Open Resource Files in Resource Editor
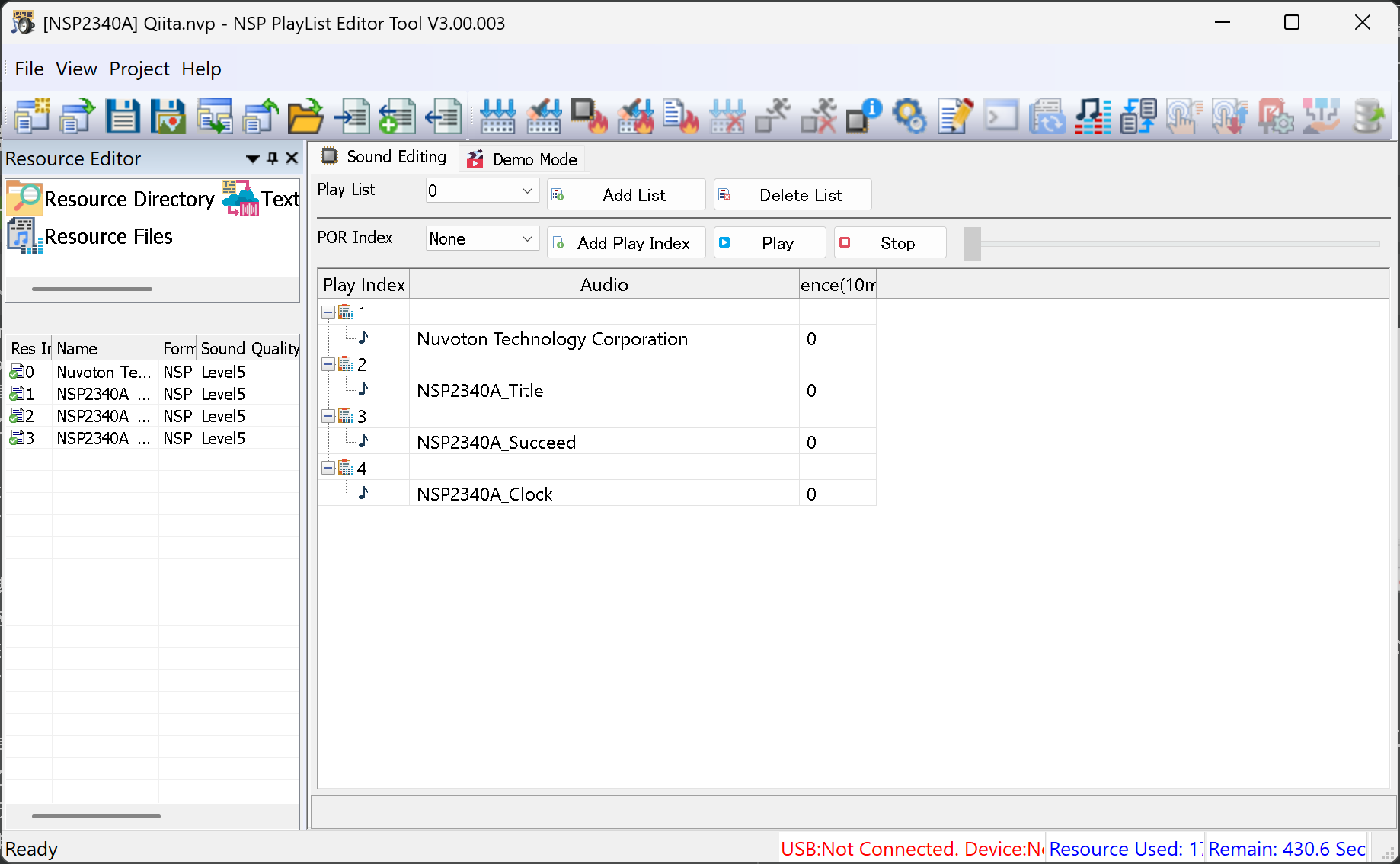 [x=90, y=236]
